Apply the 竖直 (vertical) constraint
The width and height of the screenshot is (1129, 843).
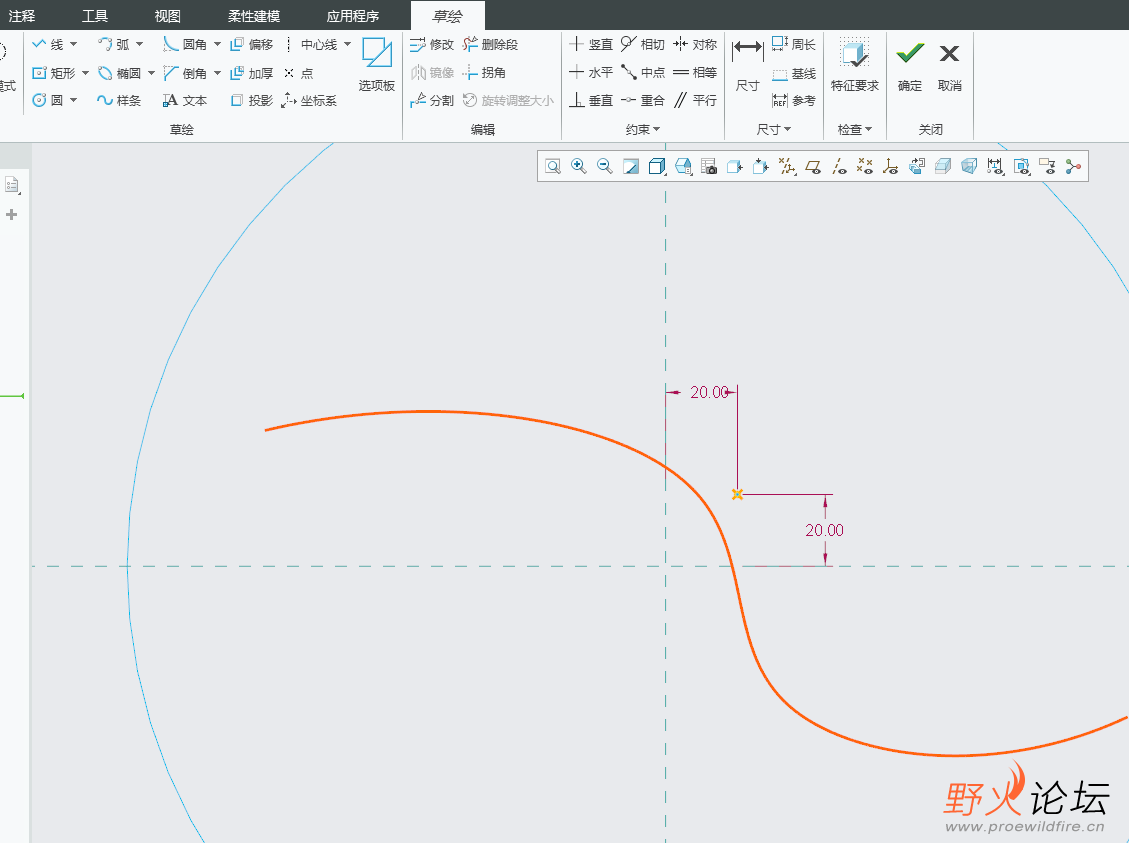[591, 45]
